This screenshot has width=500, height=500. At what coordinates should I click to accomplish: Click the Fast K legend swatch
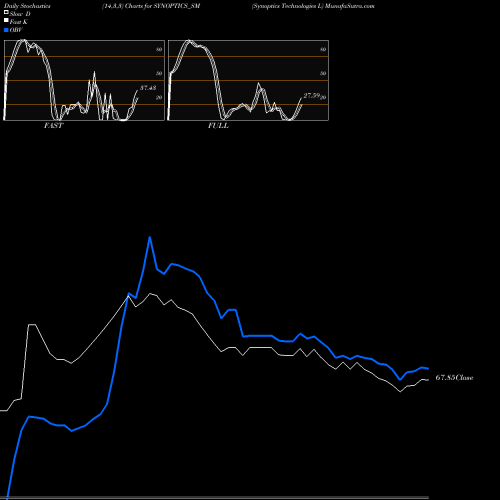click(6, 21)
